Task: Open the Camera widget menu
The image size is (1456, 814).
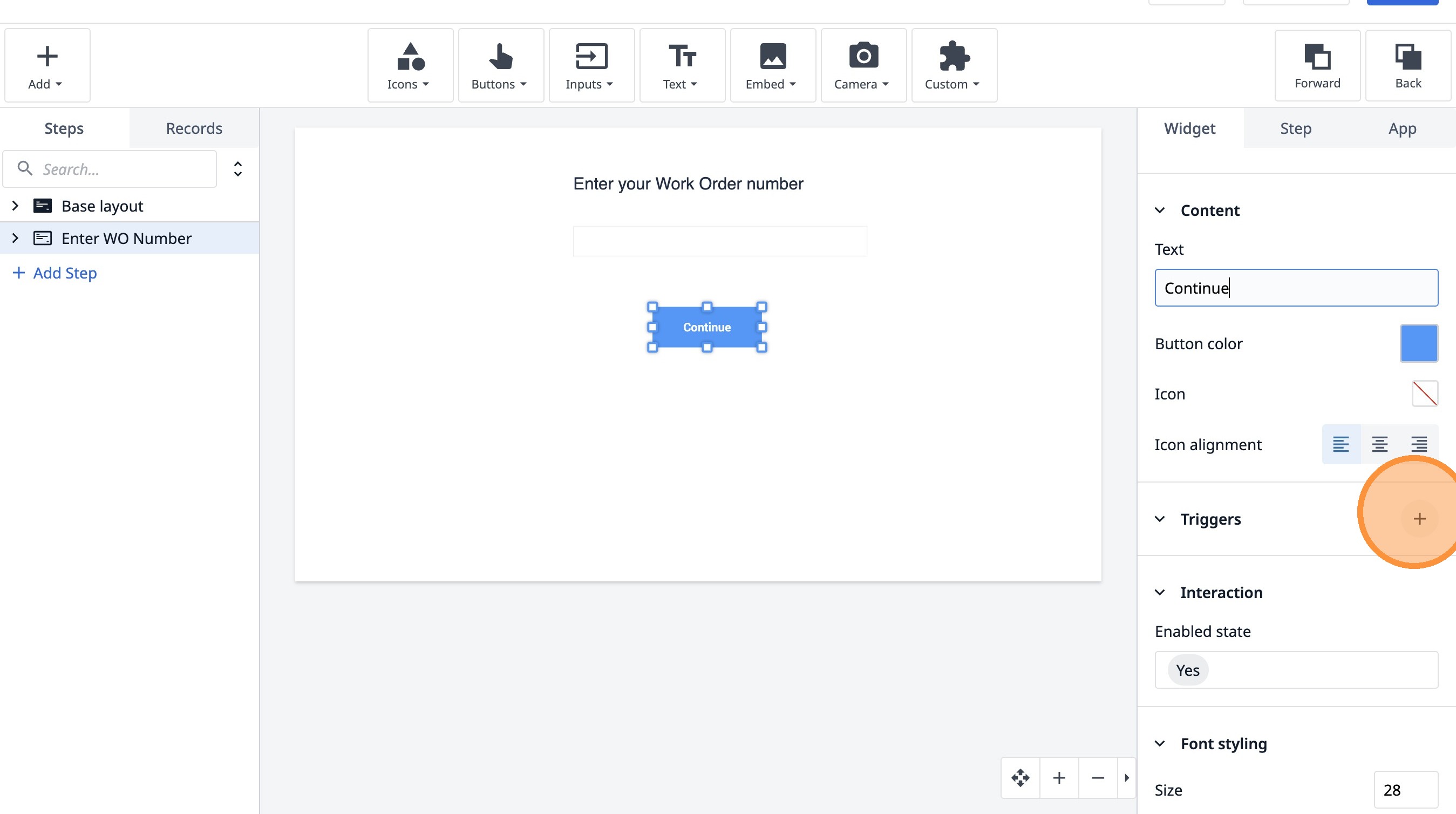Action: (862, 65)
